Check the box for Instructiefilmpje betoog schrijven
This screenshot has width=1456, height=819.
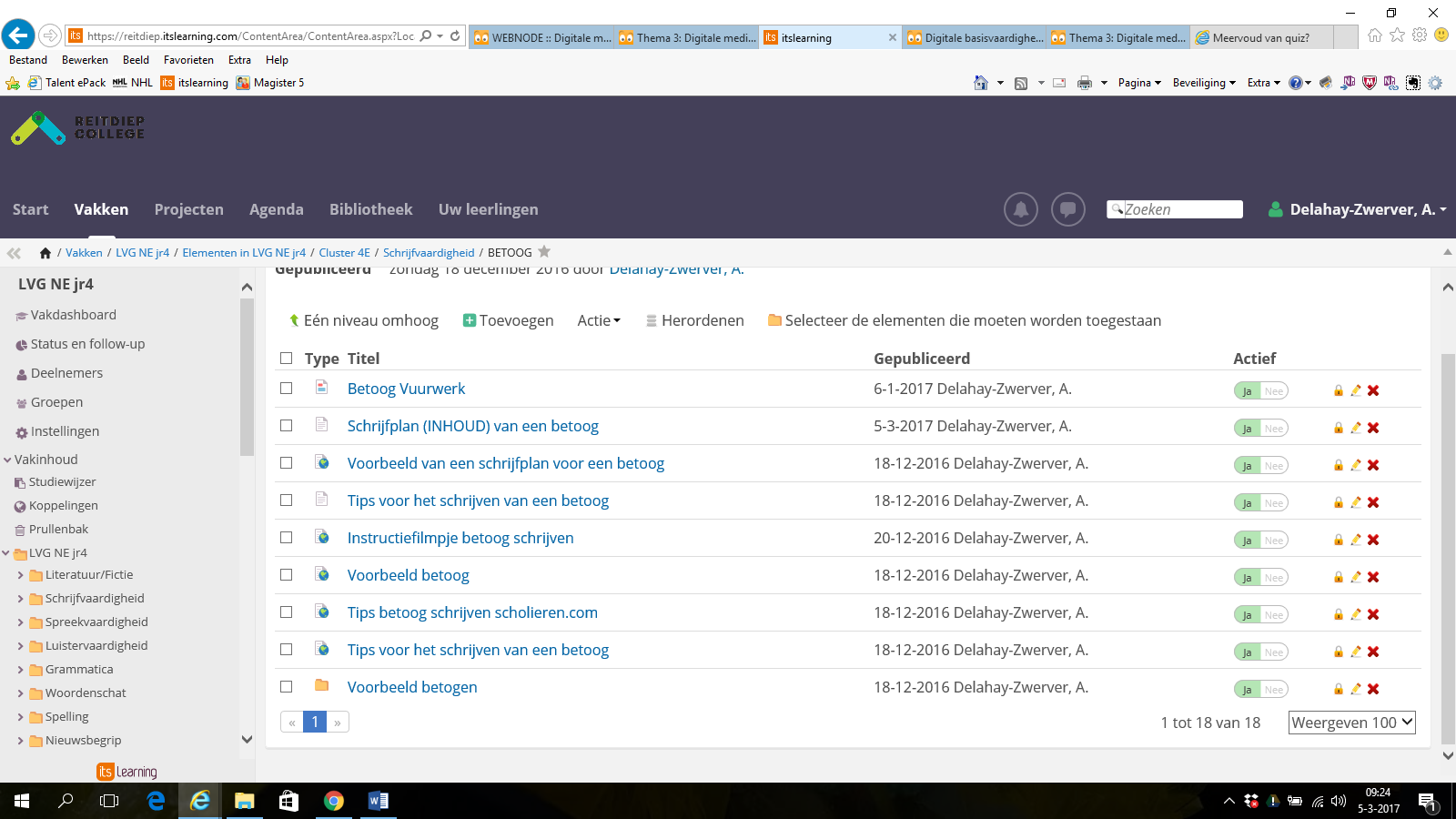pyautogui.click(x=287, y=538)
